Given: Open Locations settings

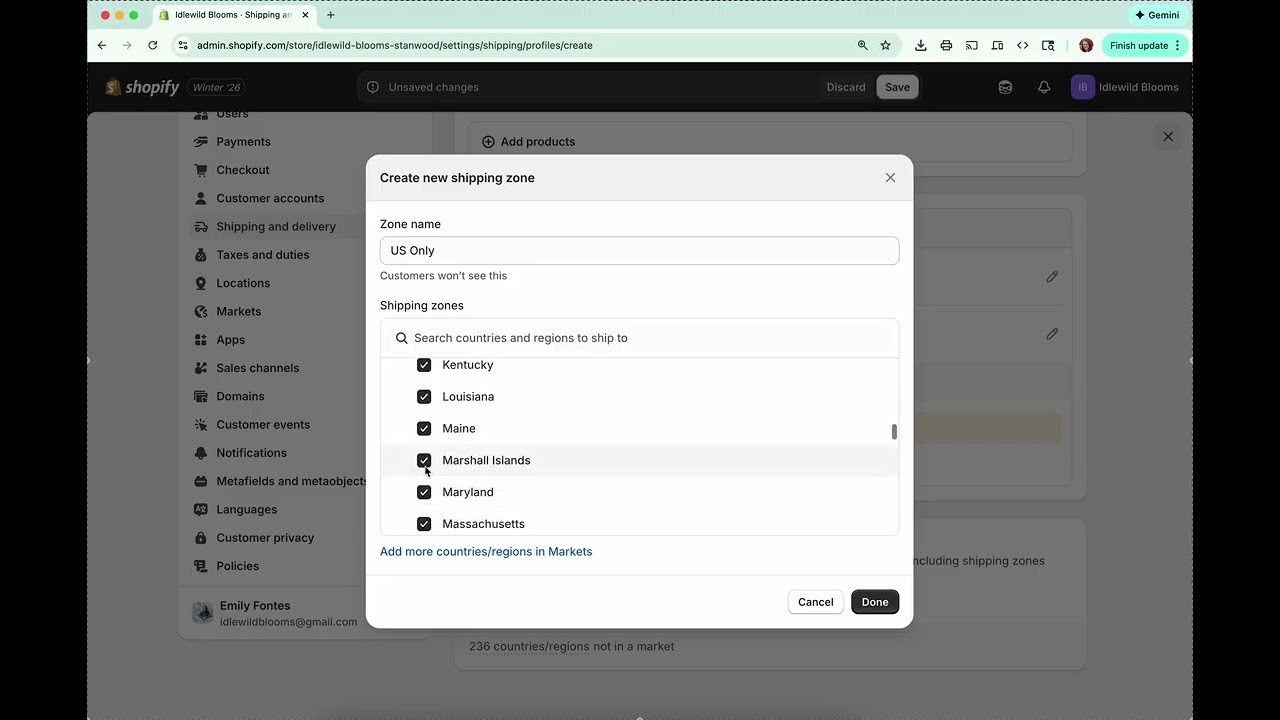Looking at the screenshot, I should click(x=243, y=283).
